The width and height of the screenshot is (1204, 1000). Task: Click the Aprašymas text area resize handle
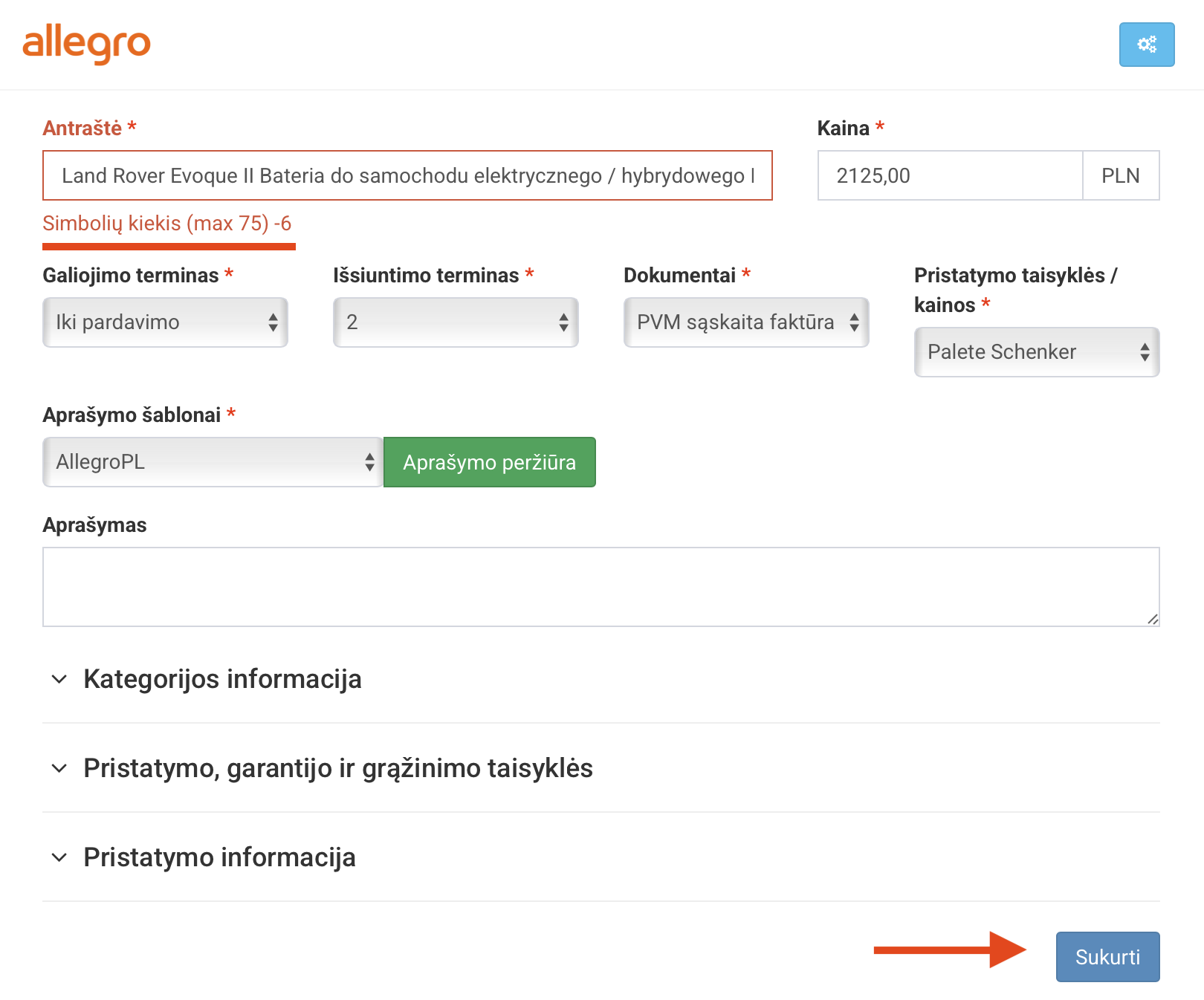click(x=1152, y=619)
